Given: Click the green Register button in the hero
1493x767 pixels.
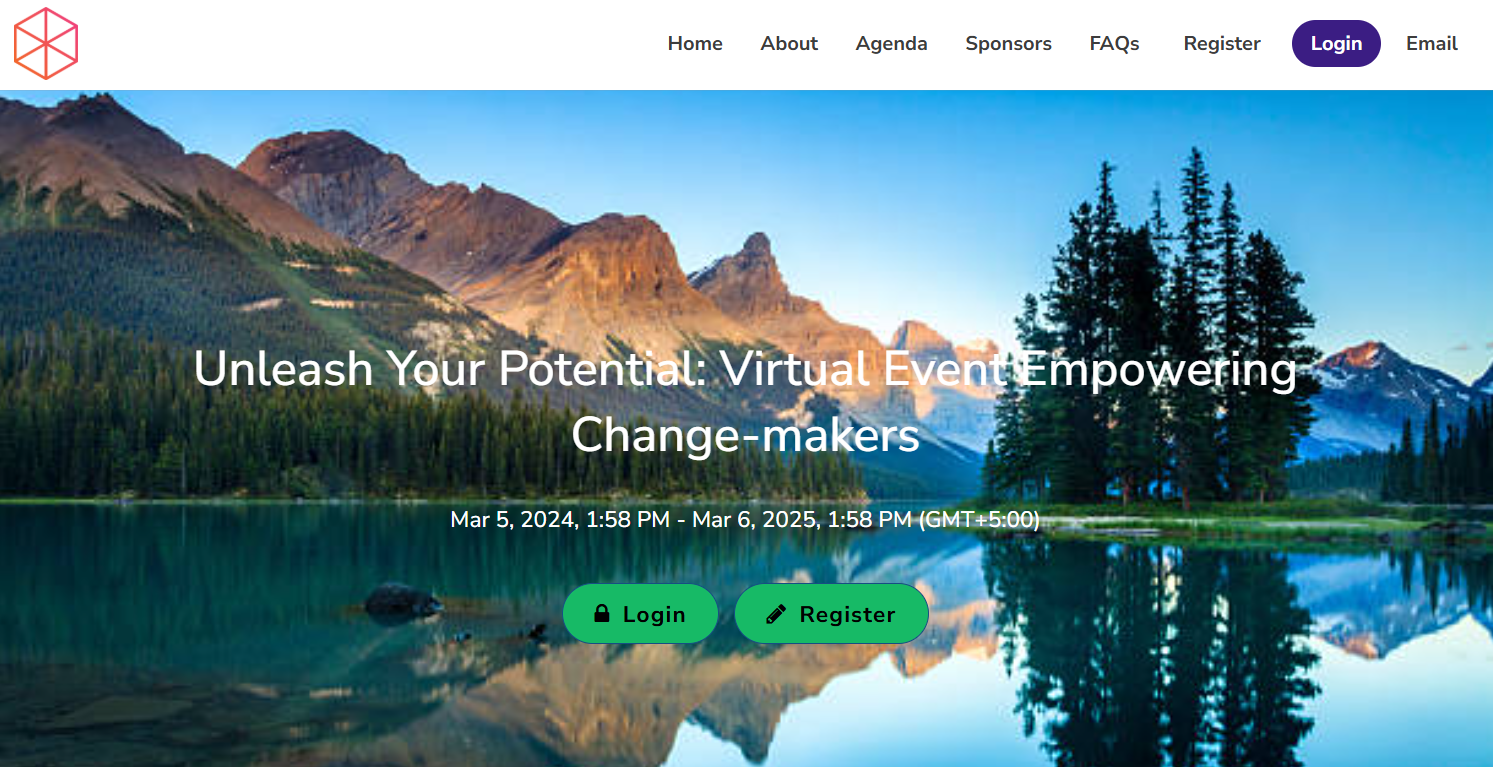Looking at the screenshot, I should [x=831, y=614].
